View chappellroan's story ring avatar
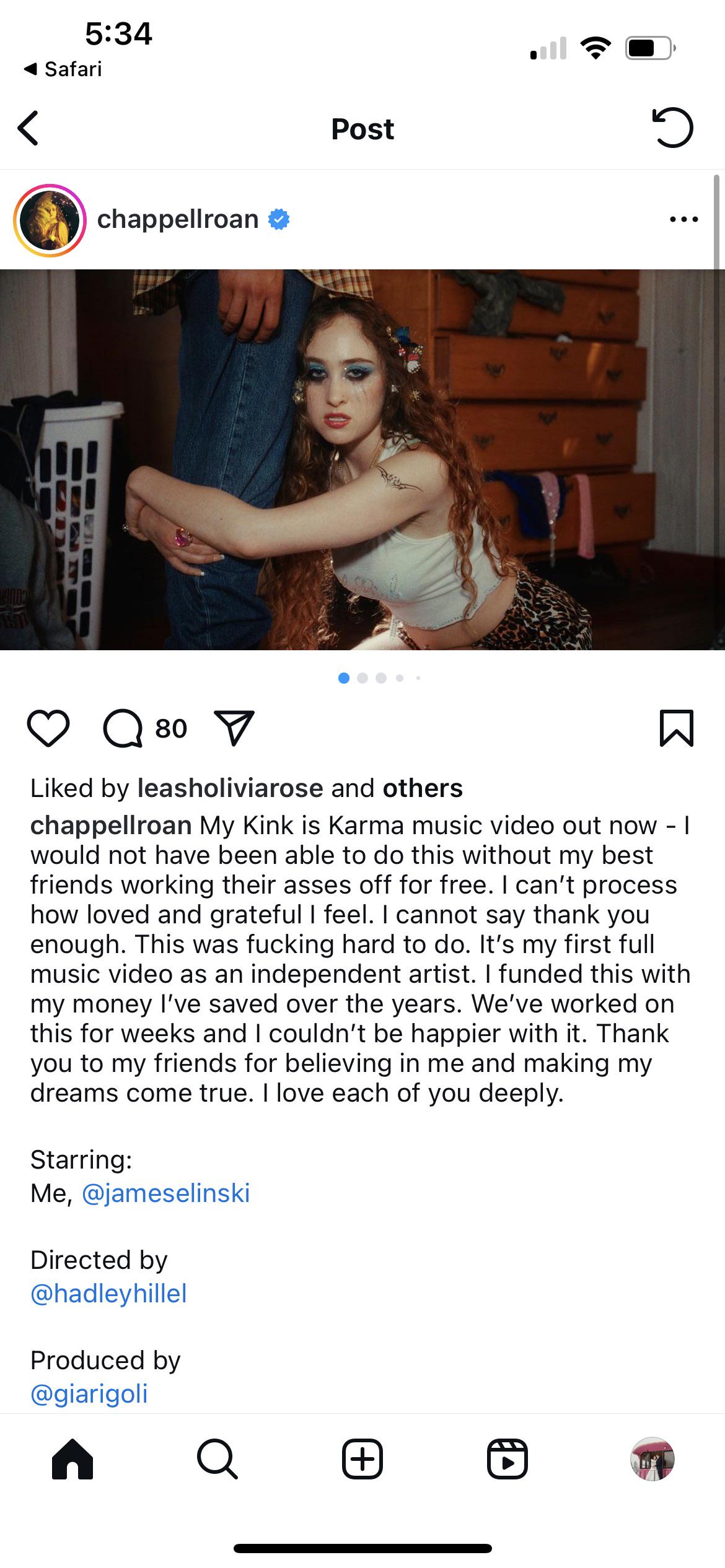The height and width of the screenshot is (1568, 725). (50, 220)
